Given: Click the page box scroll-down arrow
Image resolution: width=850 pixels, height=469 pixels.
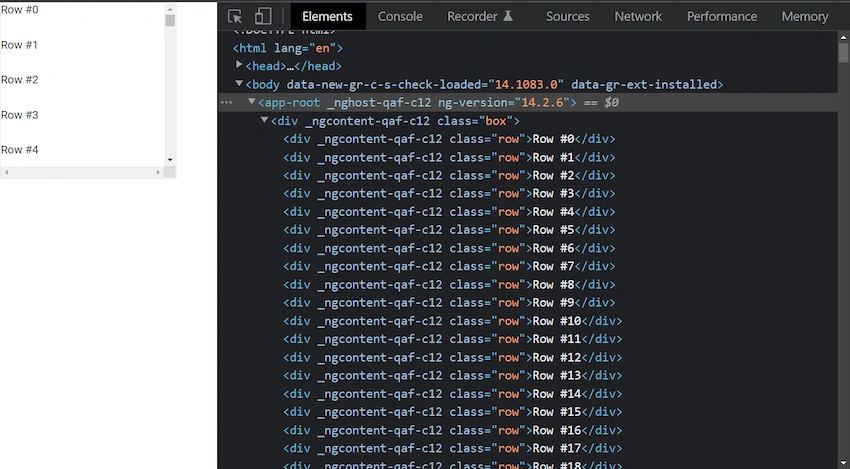Looking at the screenshot, I should 170,160.
